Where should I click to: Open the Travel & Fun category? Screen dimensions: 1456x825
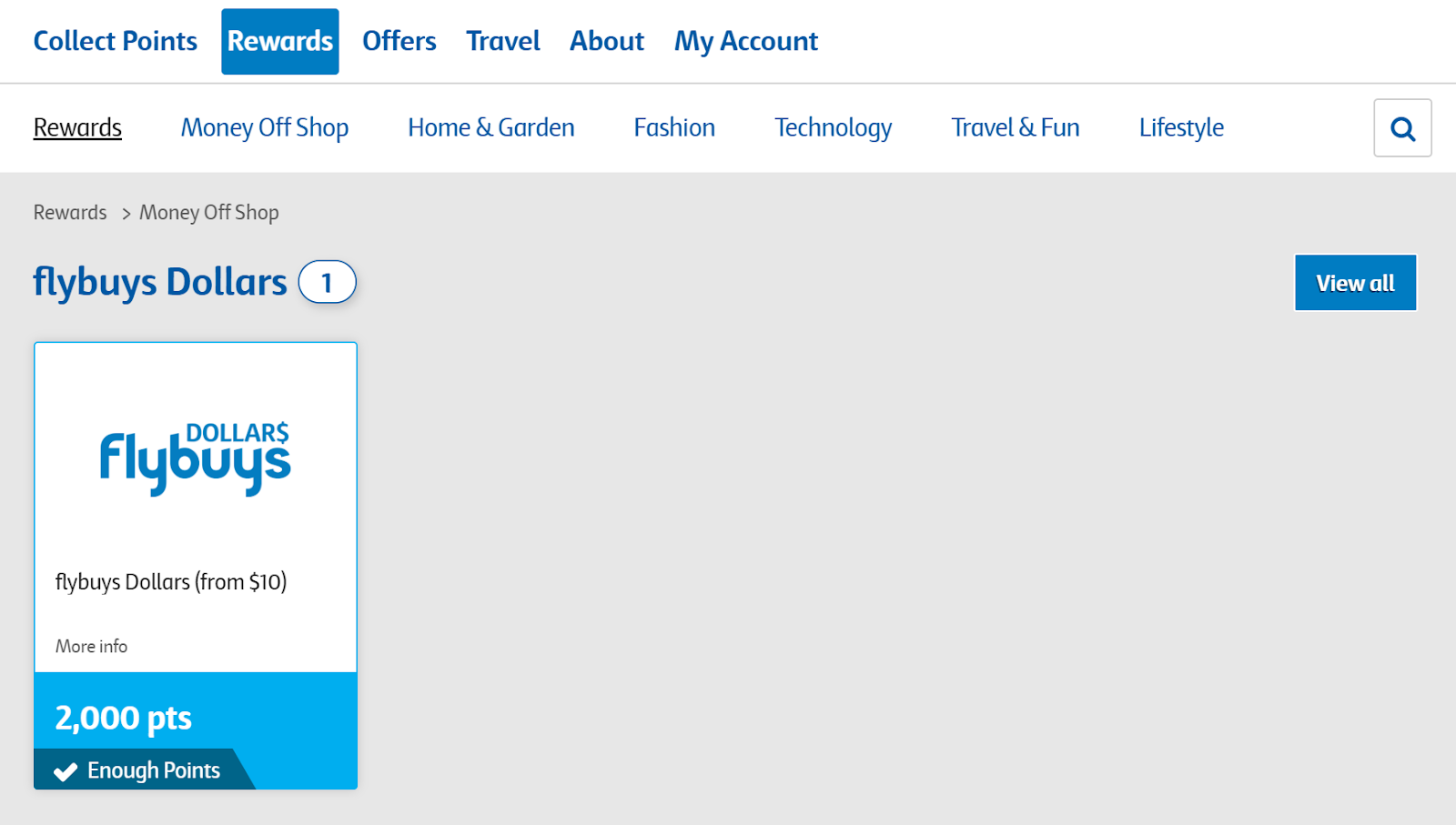coord(1015,127)
